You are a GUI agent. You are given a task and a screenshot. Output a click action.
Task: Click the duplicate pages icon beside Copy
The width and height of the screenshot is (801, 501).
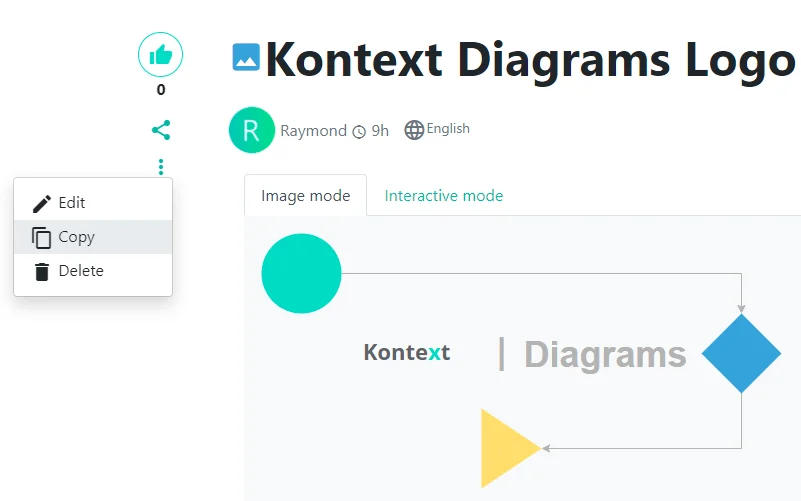click(42, 237)
